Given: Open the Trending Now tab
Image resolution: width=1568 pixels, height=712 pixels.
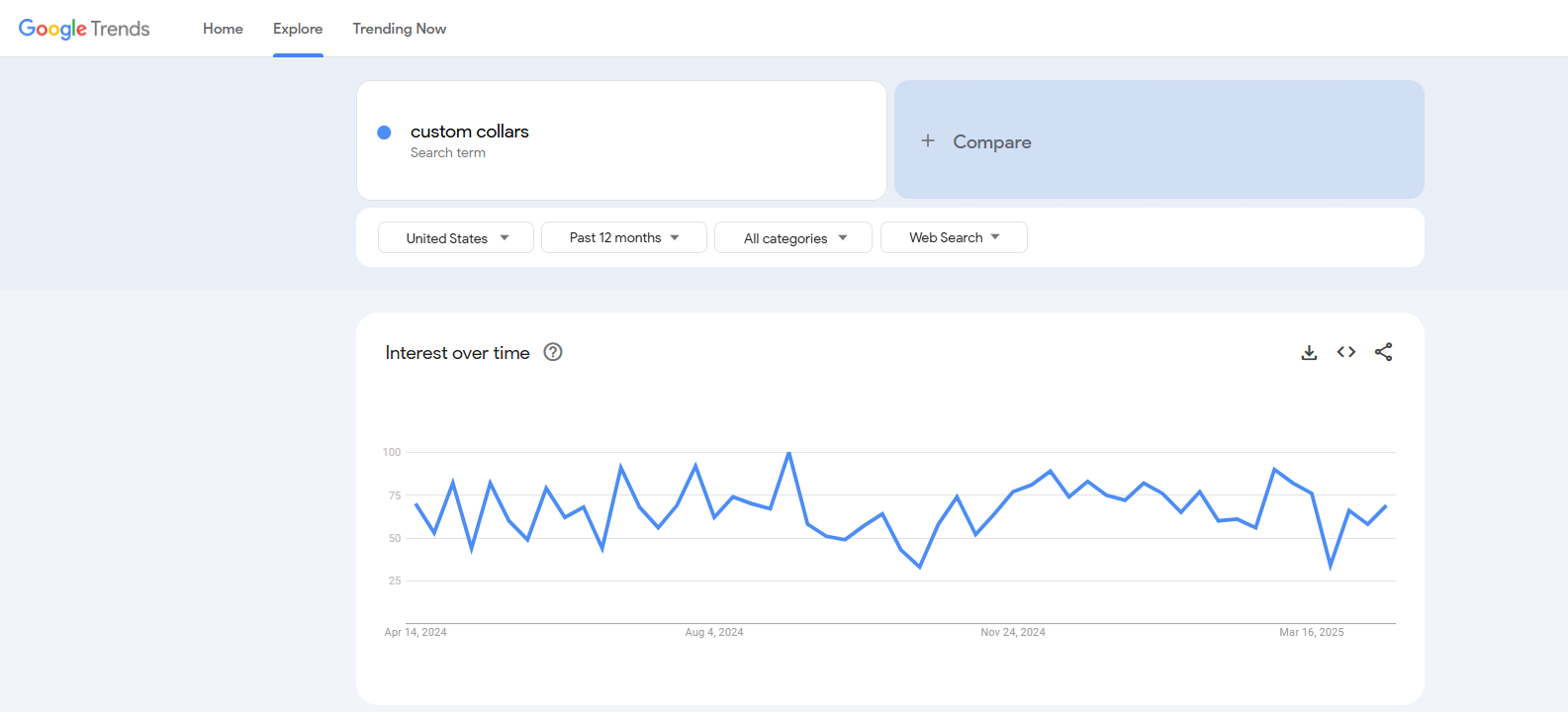Looking at the screenshot, I should coord(400,29).
